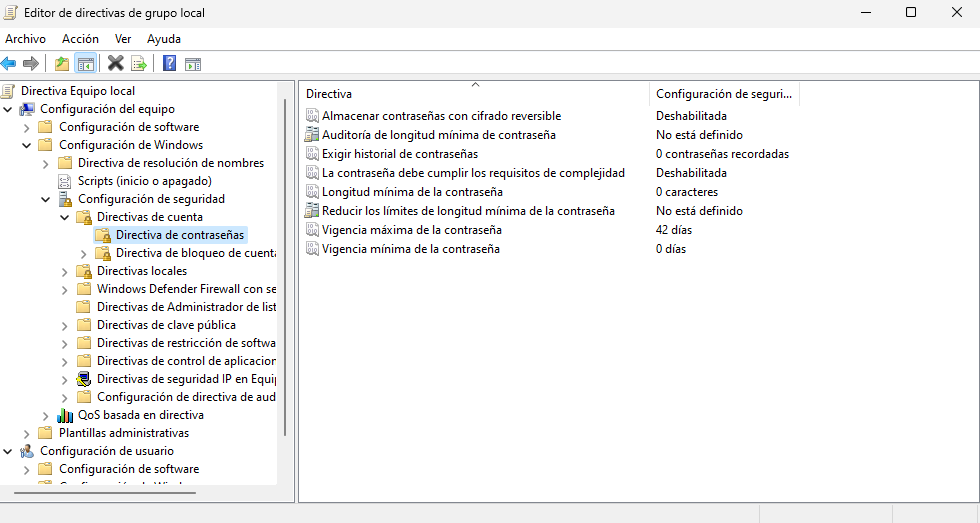The height and width of the screenshot is (523, 980).
Task: Click the Delete X toolbar icon
Action: click(x=115, y=64)
